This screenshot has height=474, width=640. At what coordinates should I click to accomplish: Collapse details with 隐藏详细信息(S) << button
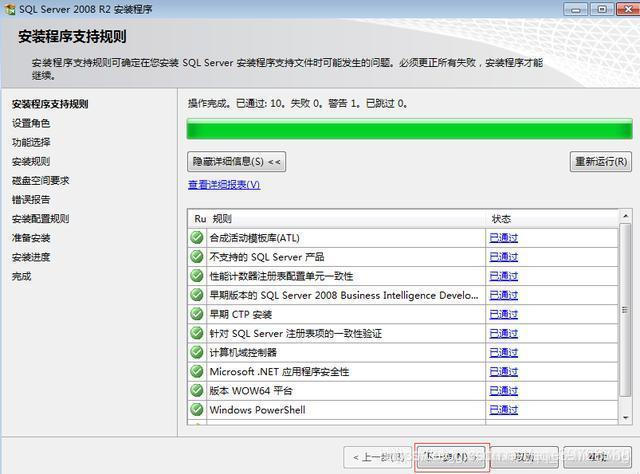click(x=236, y=162)
